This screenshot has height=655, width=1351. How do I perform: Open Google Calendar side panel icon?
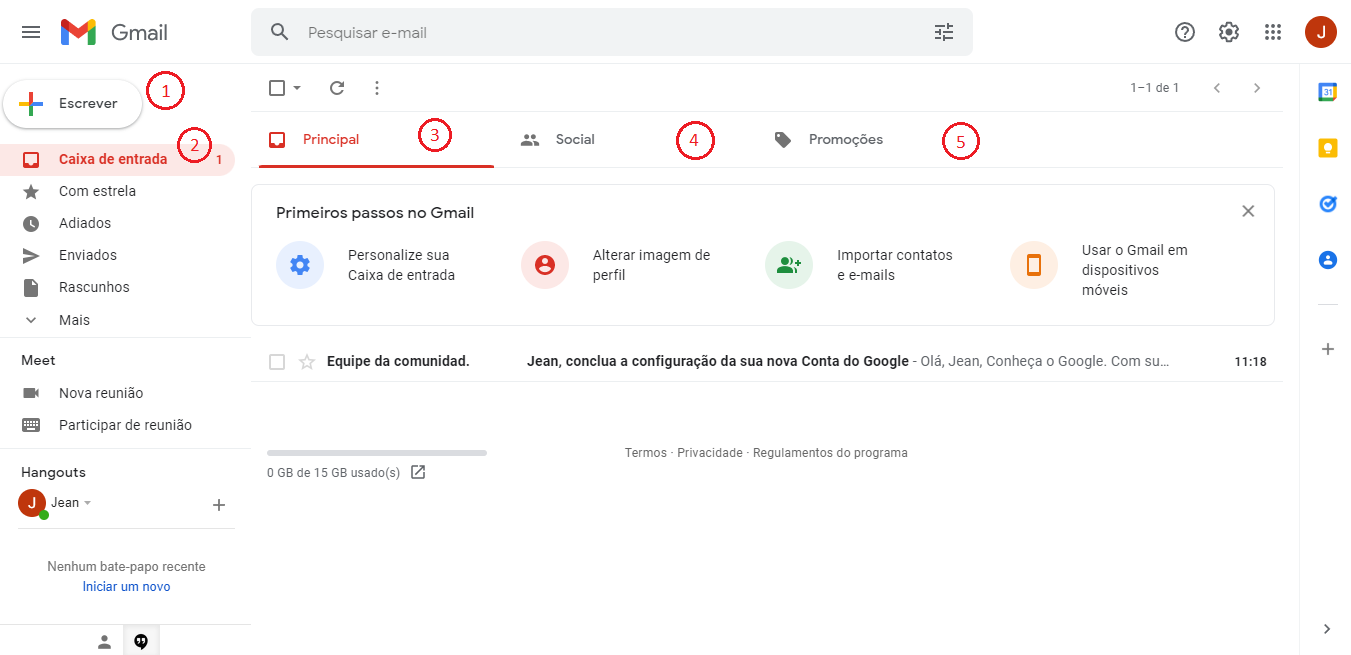pyautogui.click(x=1328, y=92)
